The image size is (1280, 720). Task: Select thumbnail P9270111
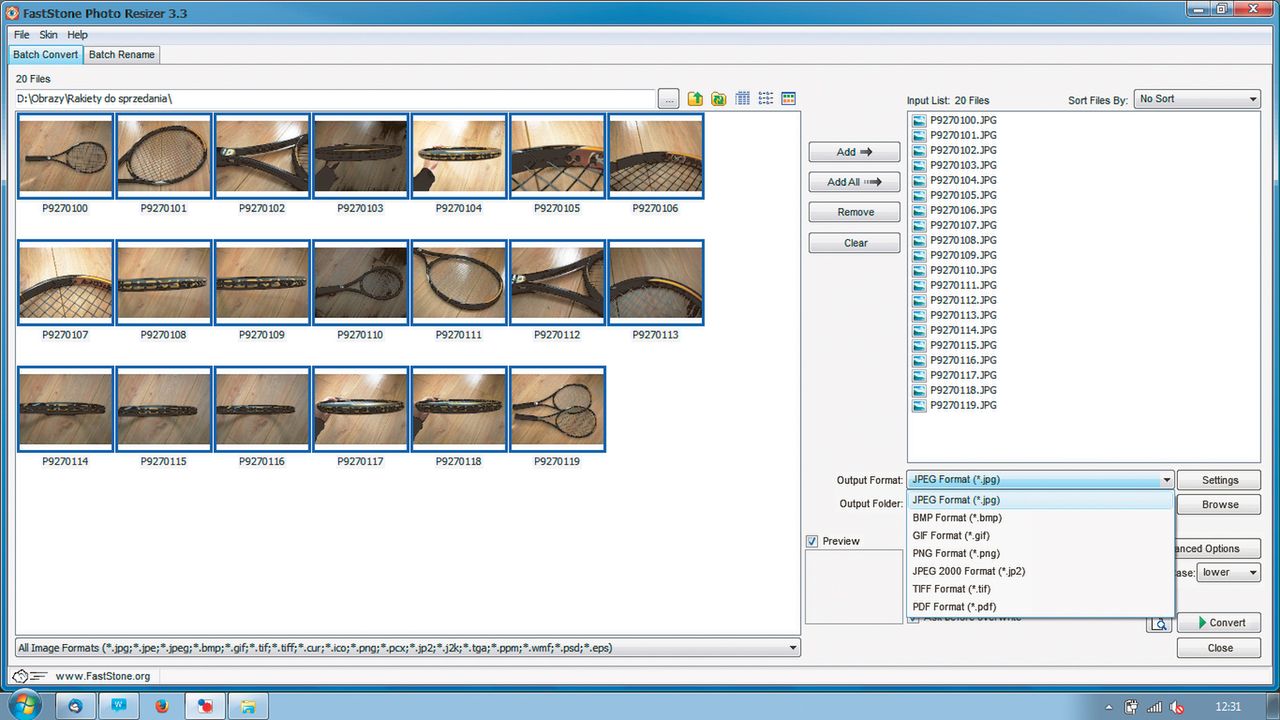point(459,283)
